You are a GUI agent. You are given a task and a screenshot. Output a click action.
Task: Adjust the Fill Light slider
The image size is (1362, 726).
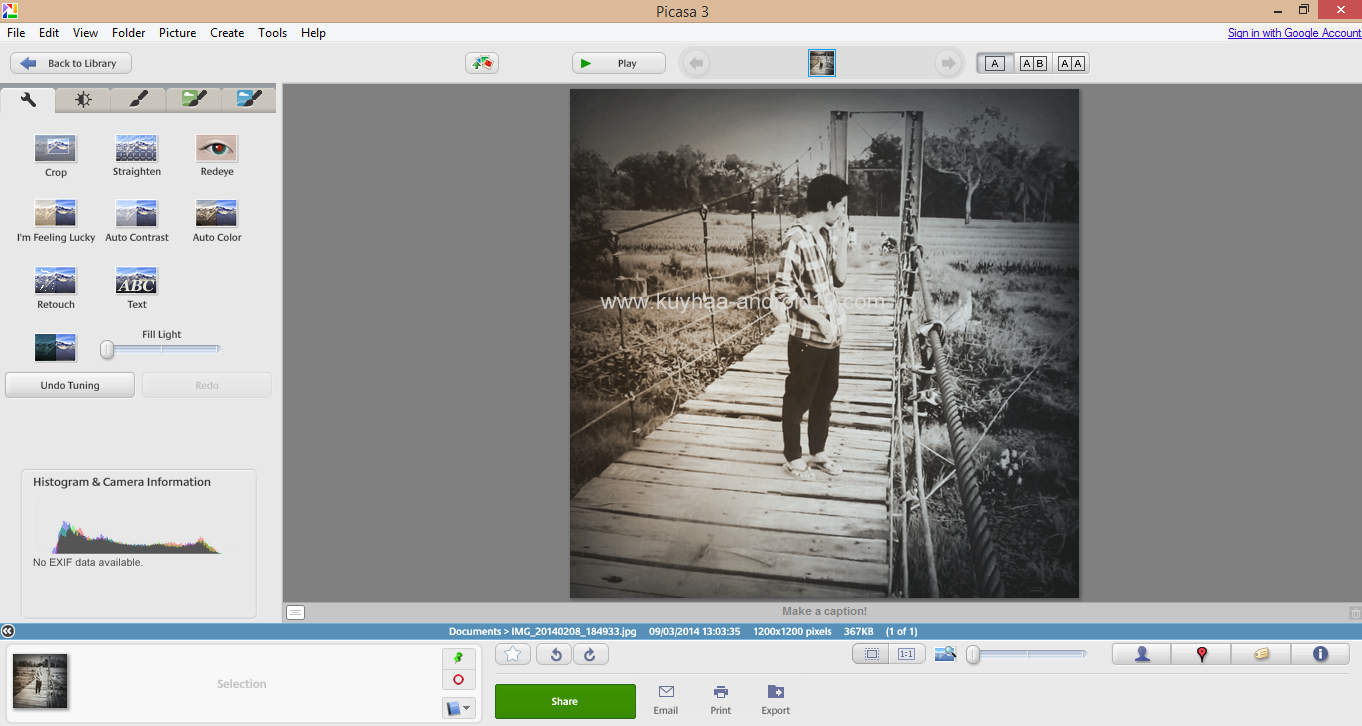click(x=105, y=349)
